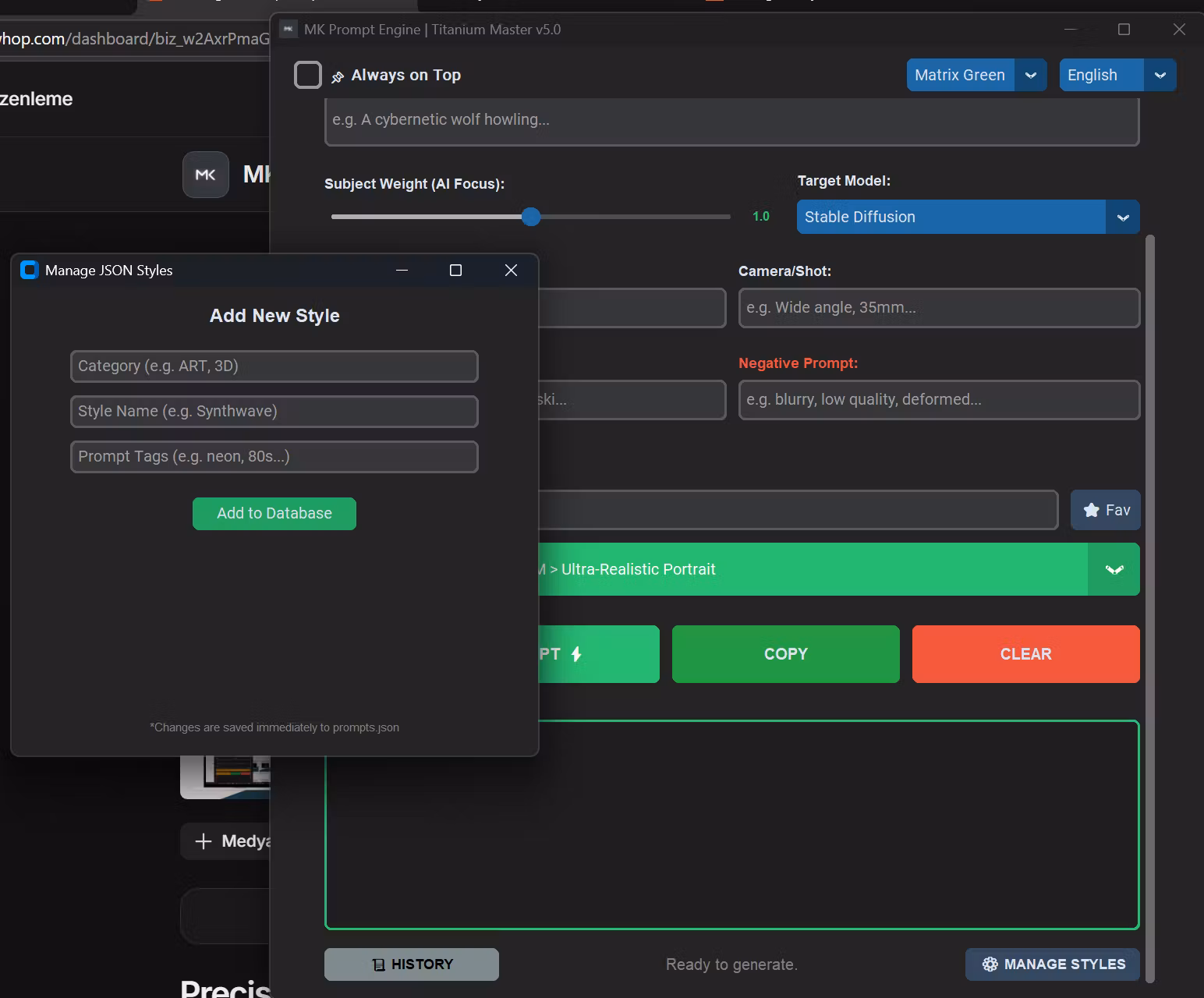Adjust the Subject Weight slider handle
The height and width of the screenshot is (998, 1204).
click(x=531, y=217)
